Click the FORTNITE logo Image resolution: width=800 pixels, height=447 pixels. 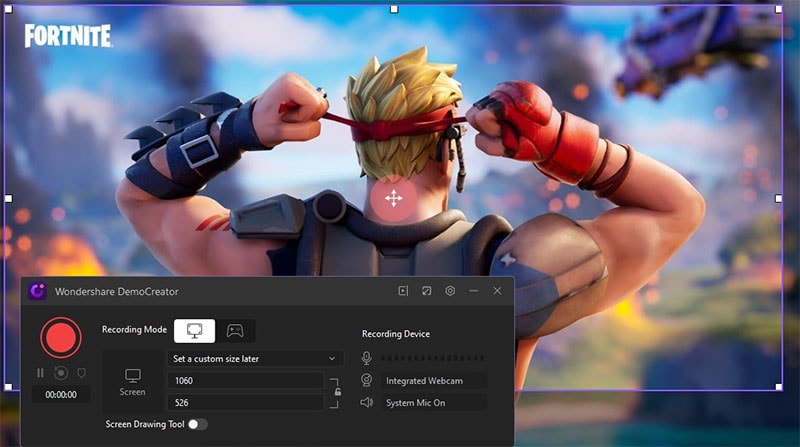coord(68,36)
